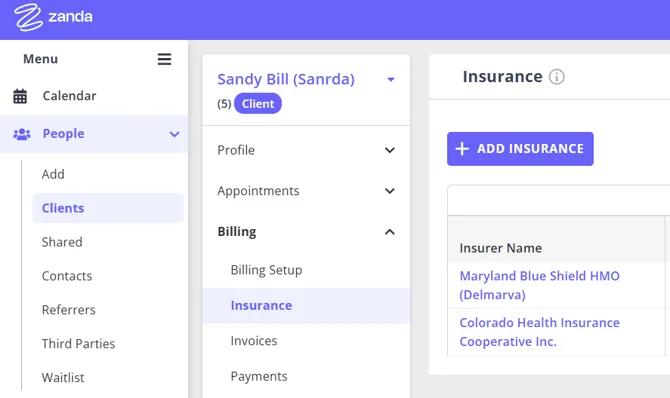670x398 pixels.
Task: Click the Menu heading text
Action: 41,59
